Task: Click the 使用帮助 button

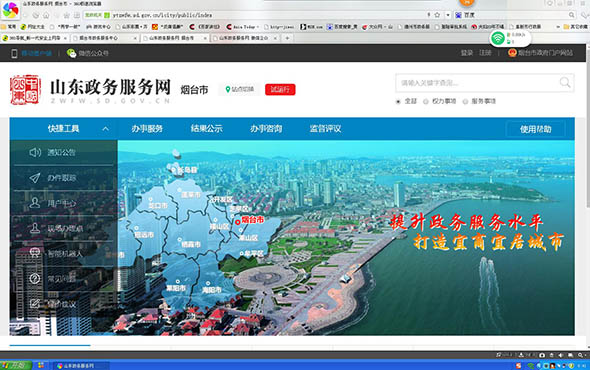Action: [x=535, y=129]
